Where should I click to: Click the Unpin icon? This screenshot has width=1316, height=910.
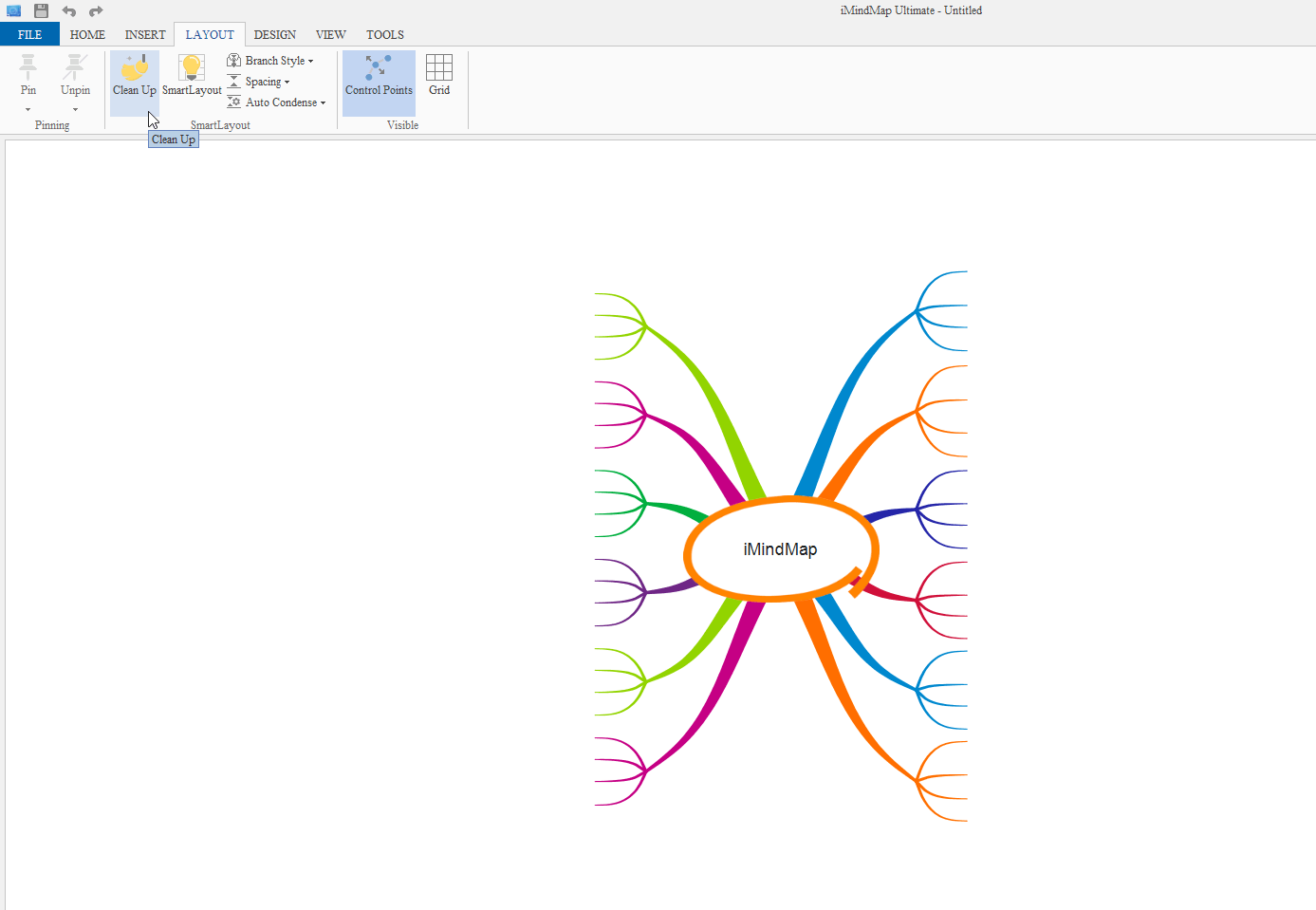(x=75, y=66)
